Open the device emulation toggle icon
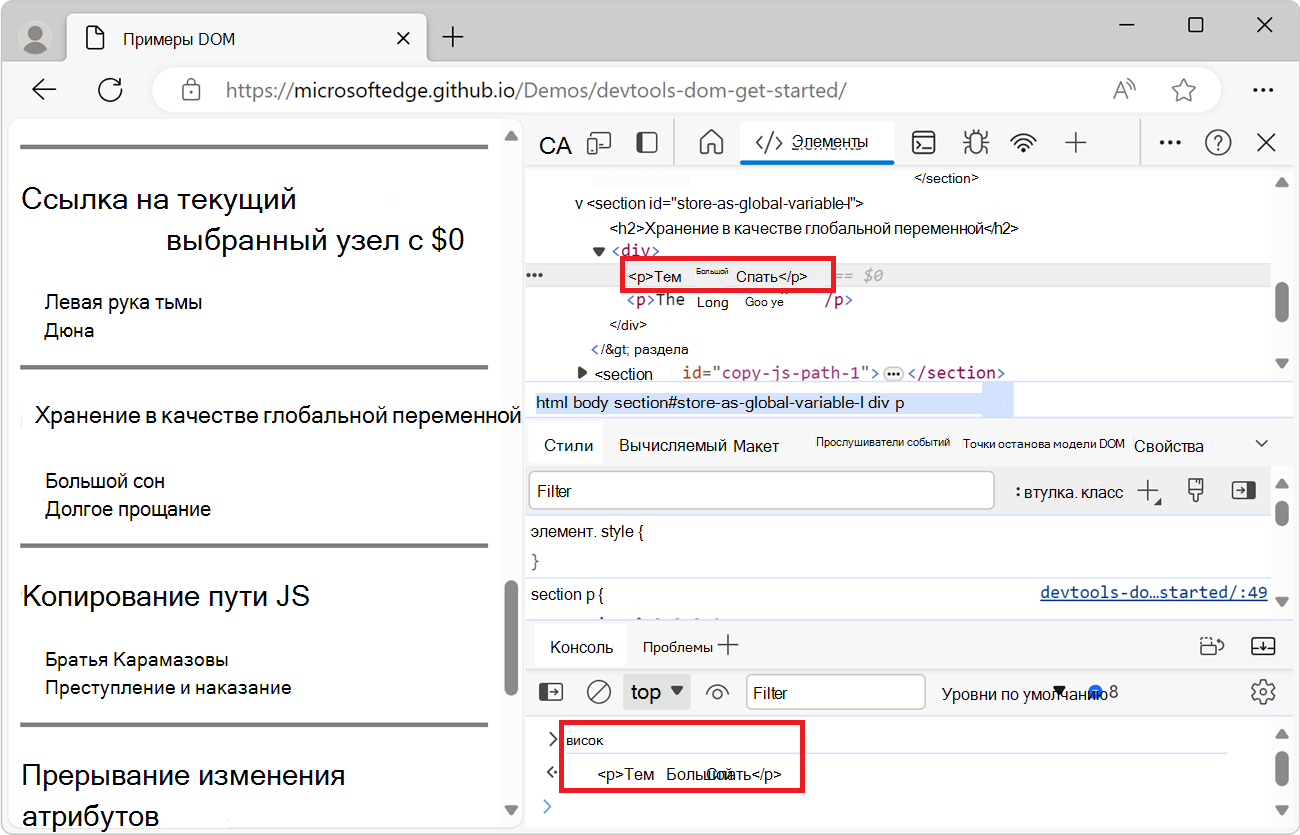1300x835 pixels. pos(599,142)
